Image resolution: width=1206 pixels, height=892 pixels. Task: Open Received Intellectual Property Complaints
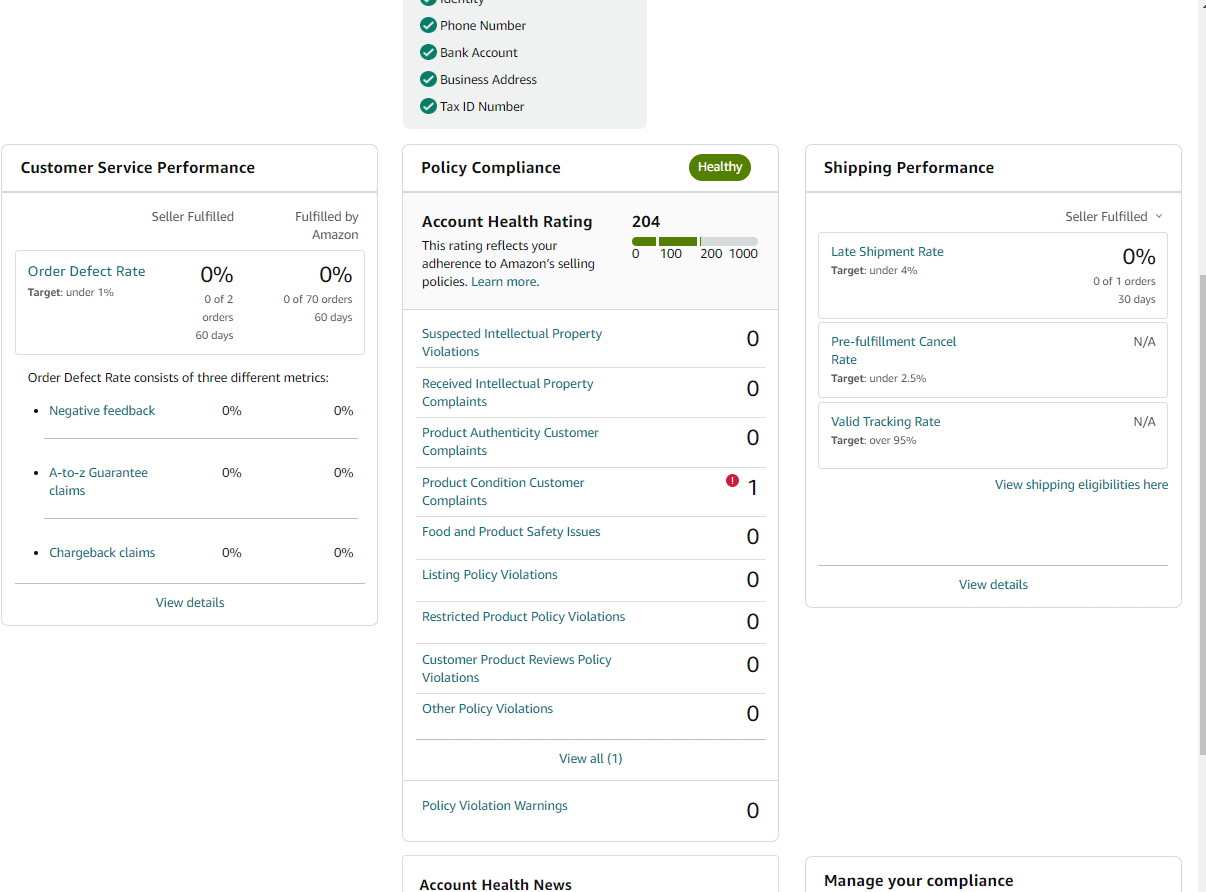tap(507, 392)
